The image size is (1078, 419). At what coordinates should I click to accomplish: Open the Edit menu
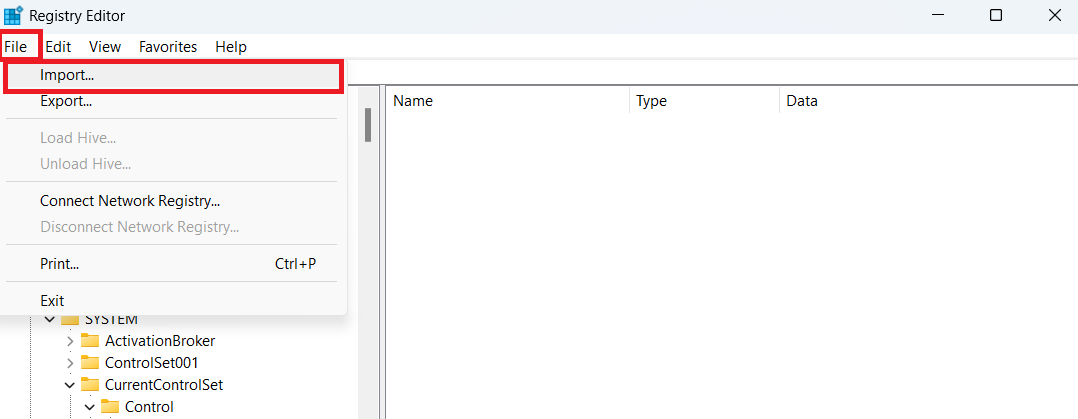click(58, 47)
